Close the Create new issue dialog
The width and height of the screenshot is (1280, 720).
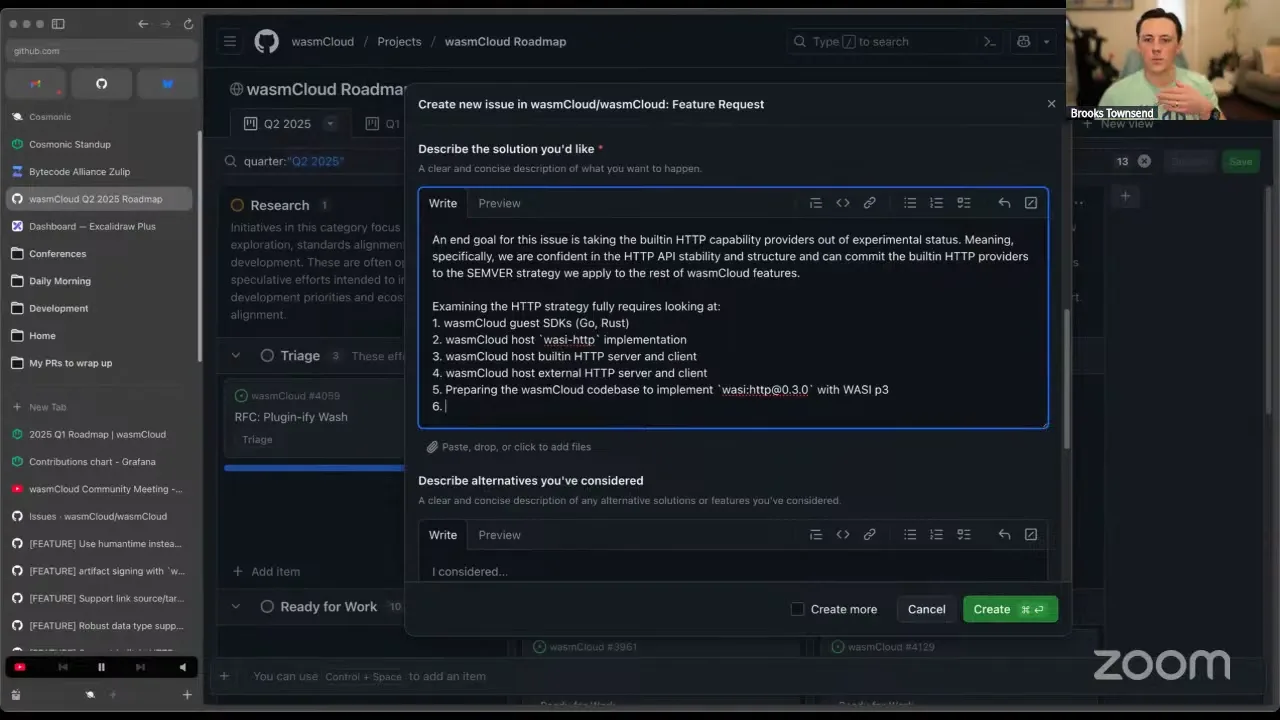coord(1051,104)
